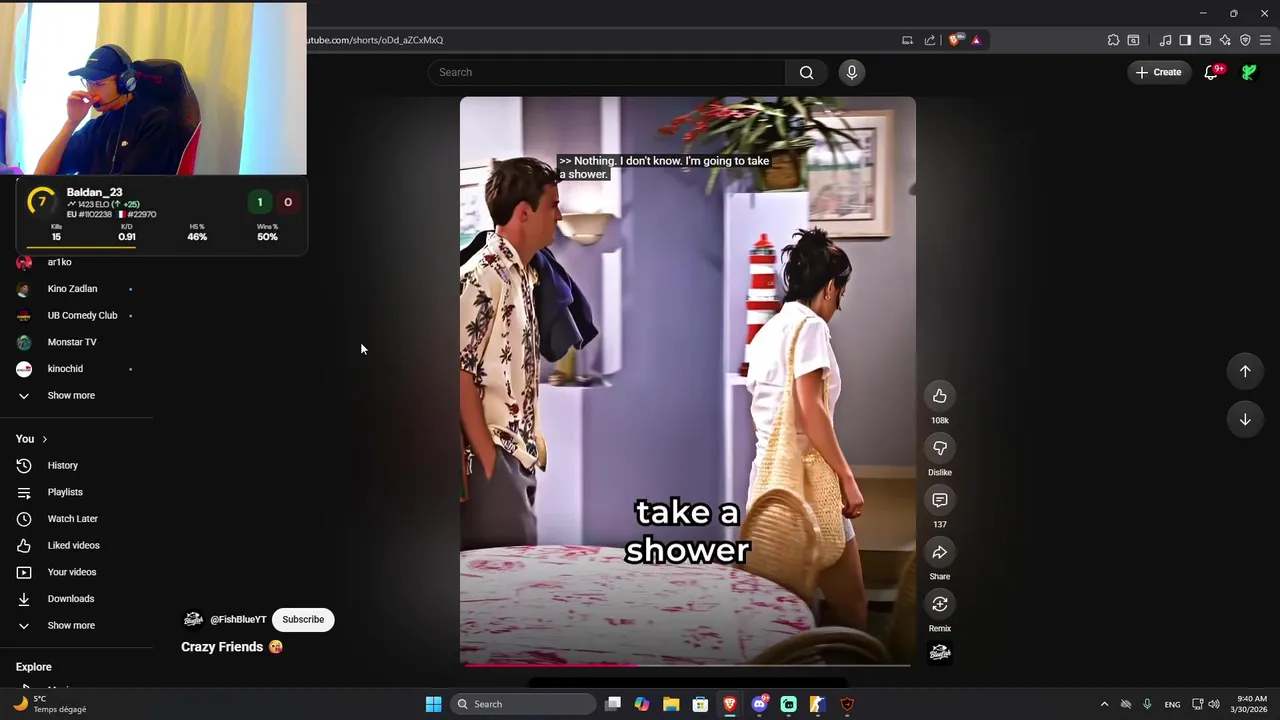1280x720 pixels.
Task: Open the account avatar menu
Action: (x=1249, y=72)
